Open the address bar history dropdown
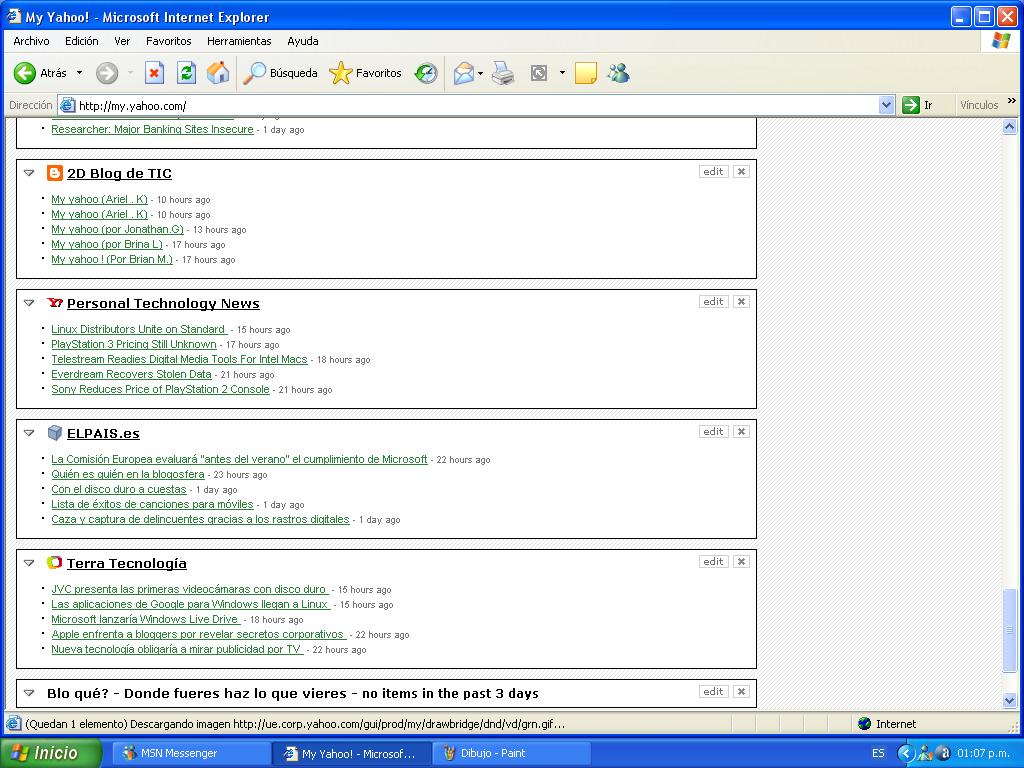The image size is (1024, 768). 886,105
